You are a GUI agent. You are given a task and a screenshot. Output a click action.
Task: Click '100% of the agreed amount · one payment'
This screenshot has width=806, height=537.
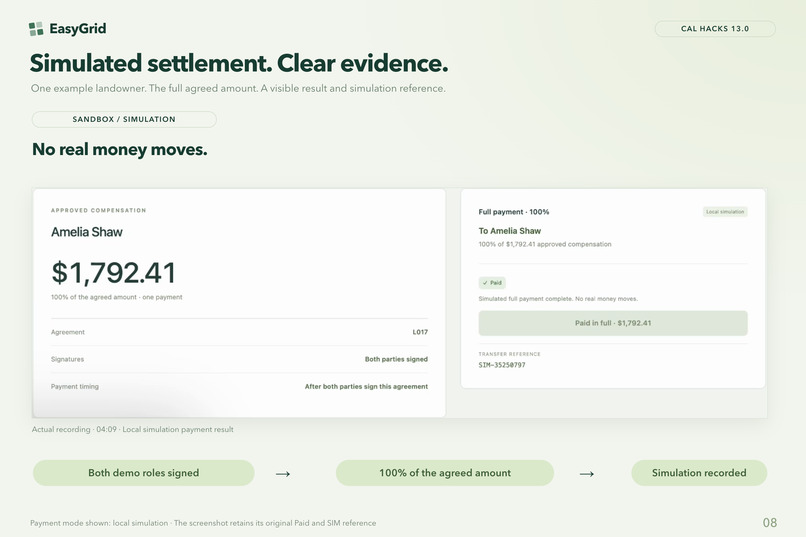(116, 297)
